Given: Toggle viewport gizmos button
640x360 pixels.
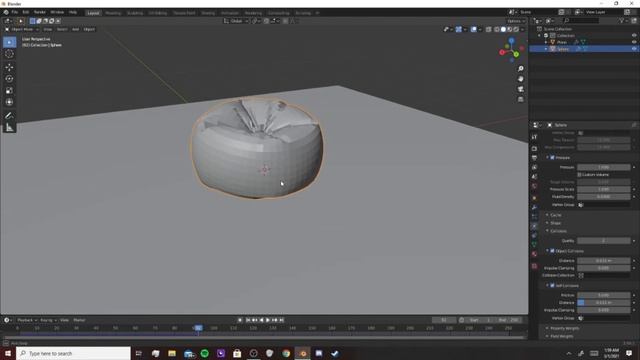Looking at the screenshot, I should coord(459,29).
